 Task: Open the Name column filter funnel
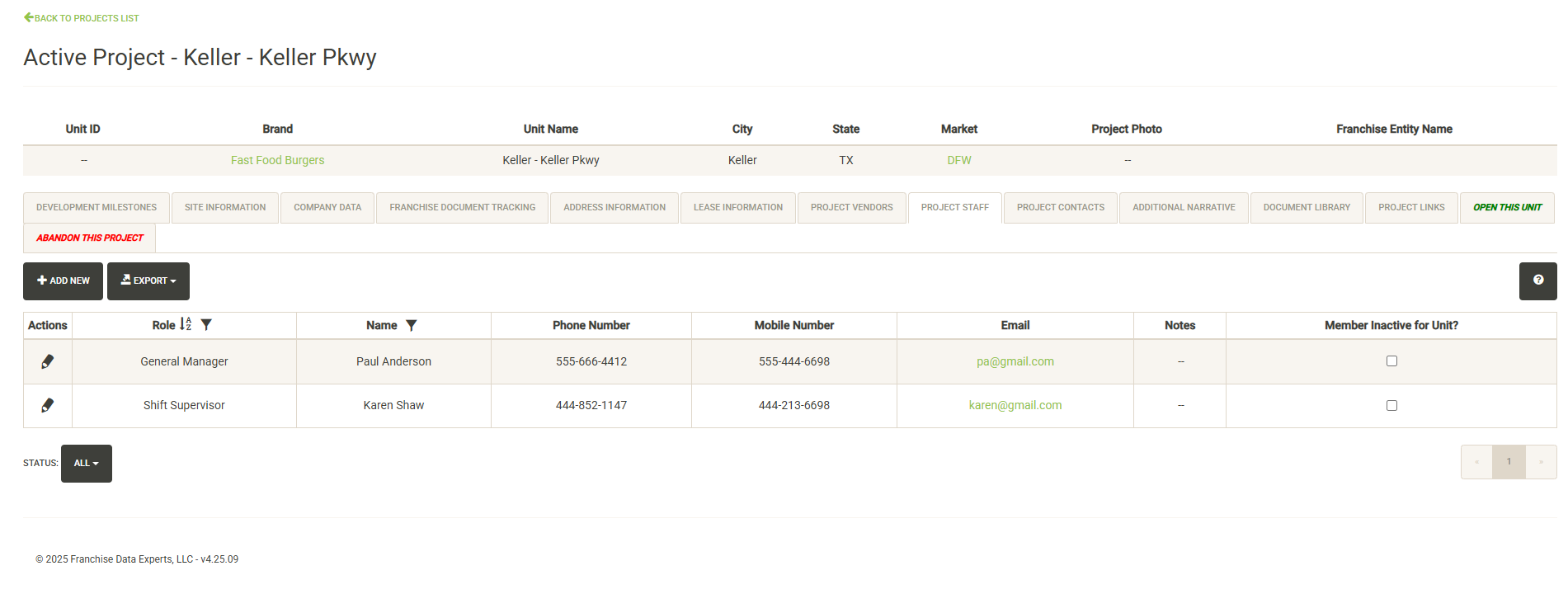(x=411, y=326)
